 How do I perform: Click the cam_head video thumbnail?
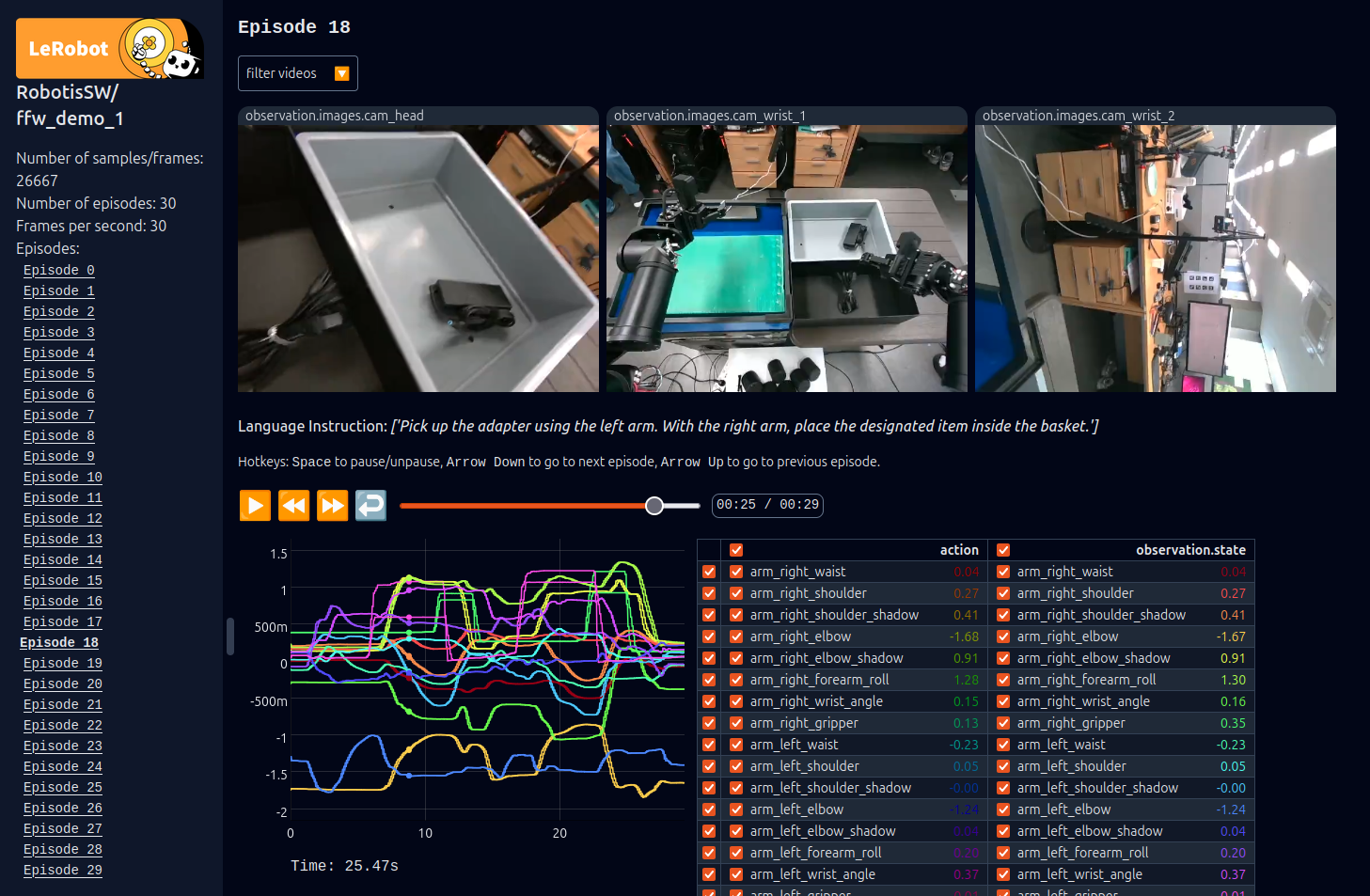[x=417, y=259]
